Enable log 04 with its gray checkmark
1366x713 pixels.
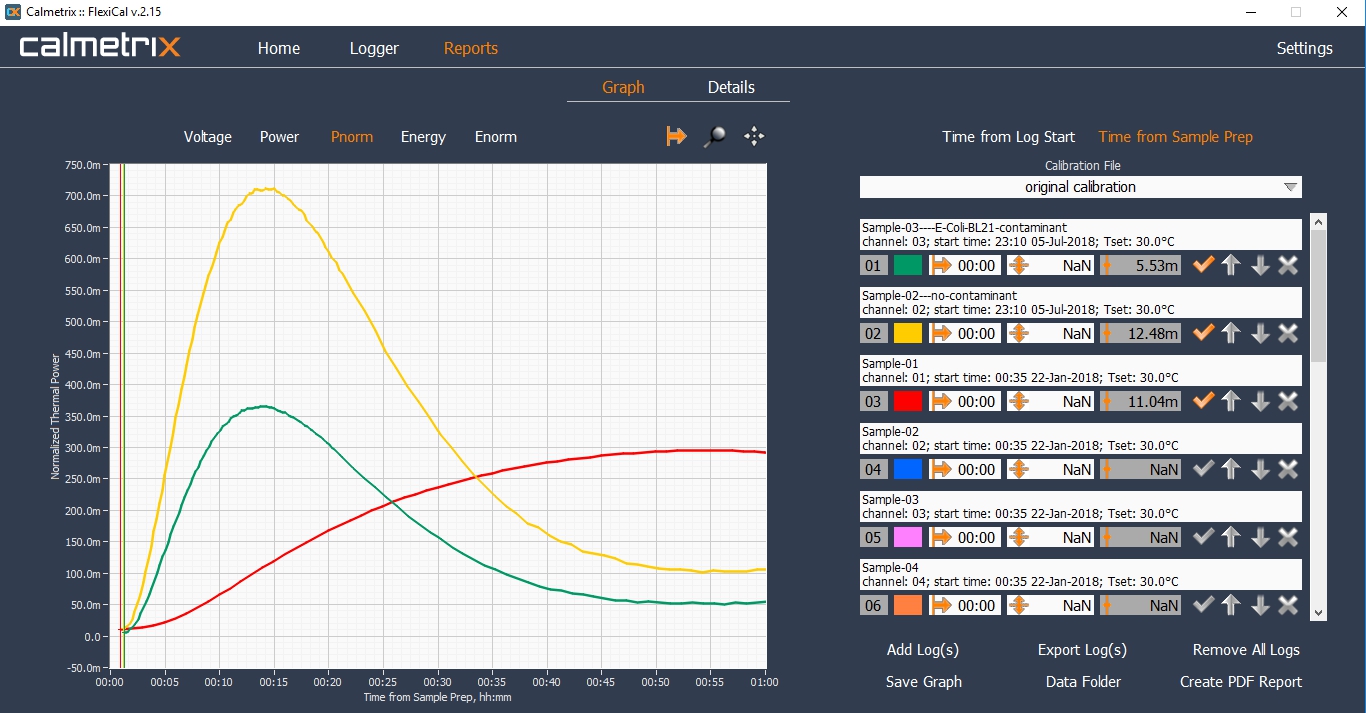coord(1203,469)
